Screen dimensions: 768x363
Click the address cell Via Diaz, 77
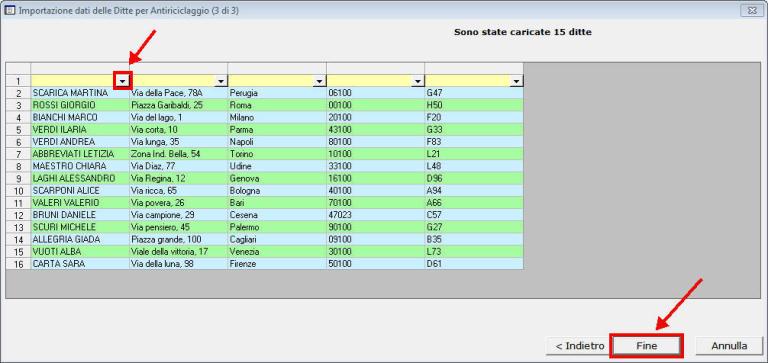pos(178,167)
